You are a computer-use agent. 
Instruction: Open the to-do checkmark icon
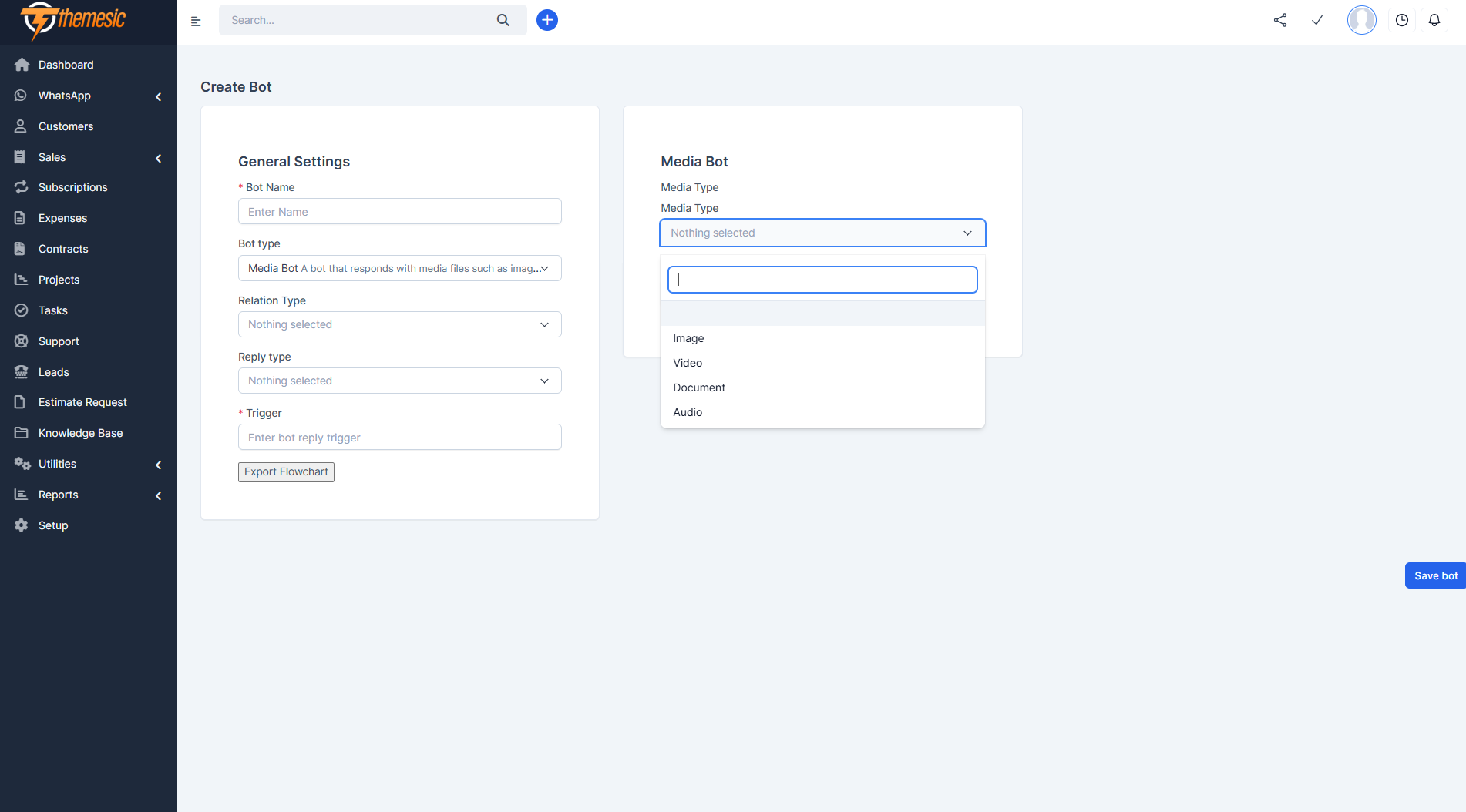point(1317,20)
